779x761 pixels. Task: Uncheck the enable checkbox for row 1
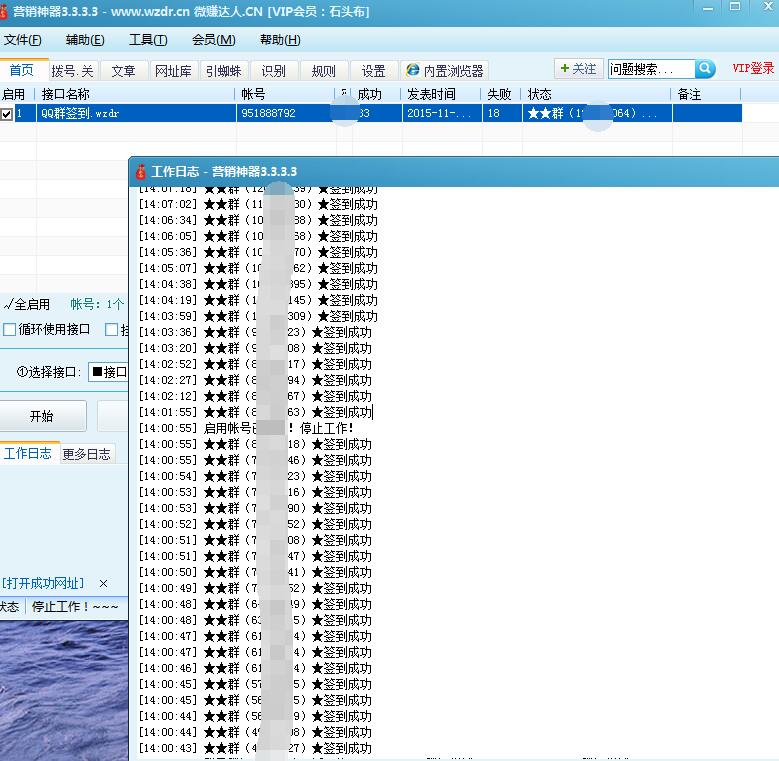pyautogui.click(x=6, y=114)
